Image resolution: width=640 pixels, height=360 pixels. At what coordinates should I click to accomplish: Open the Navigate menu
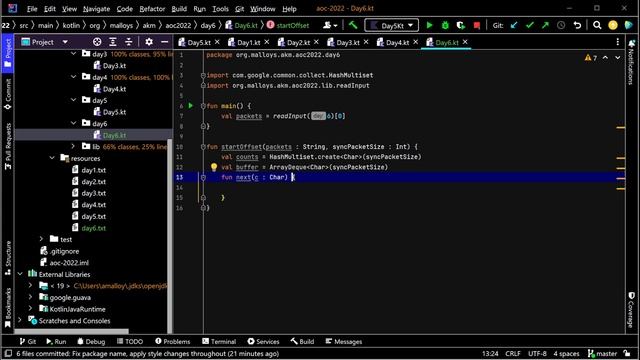(x=96, y=9)
